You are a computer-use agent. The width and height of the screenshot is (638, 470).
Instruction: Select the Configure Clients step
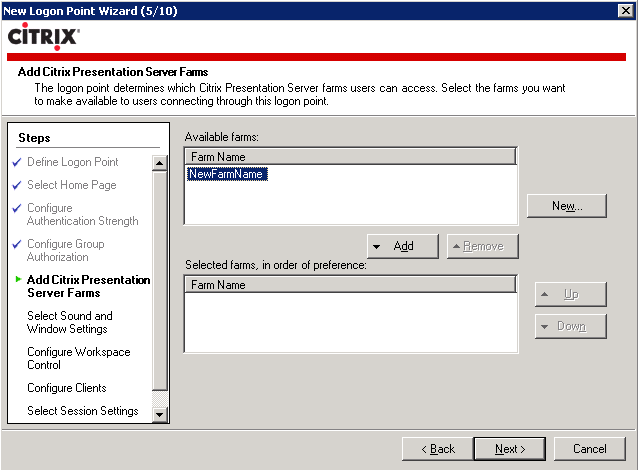click(x=67, y=388)
